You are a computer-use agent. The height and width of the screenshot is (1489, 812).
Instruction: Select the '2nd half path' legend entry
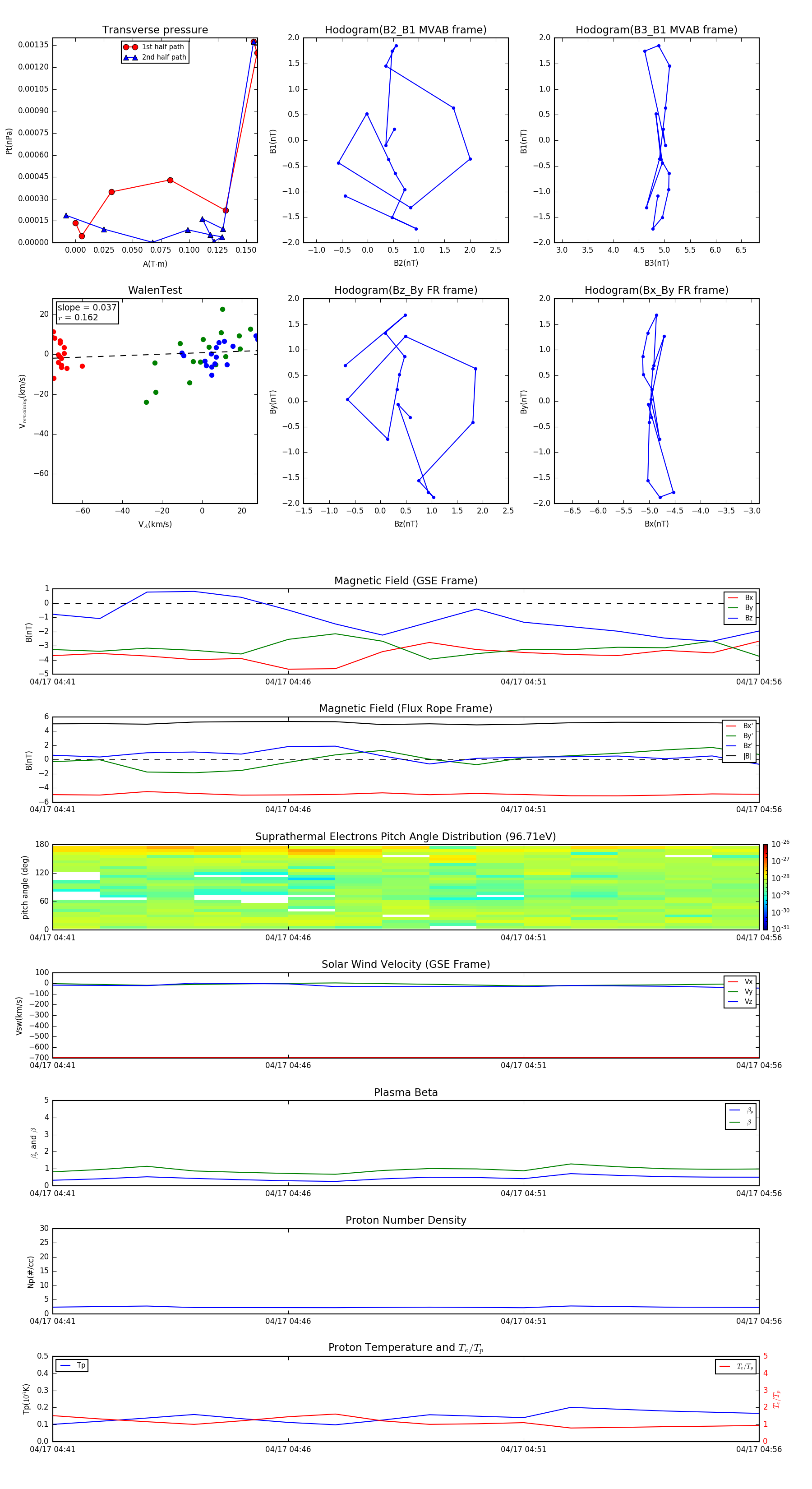coord(155,57)
